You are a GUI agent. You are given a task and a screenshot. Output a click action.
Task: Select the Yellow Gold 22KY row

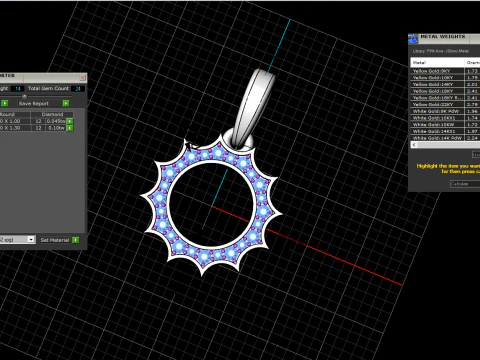click(445, 104)
